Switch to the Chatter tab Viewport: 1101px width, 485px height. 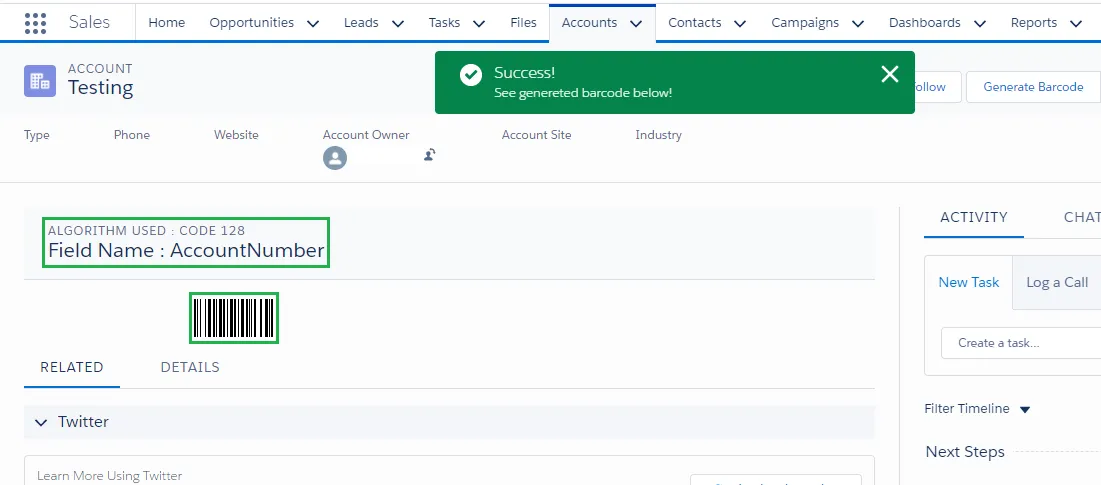pos(1082,218)
